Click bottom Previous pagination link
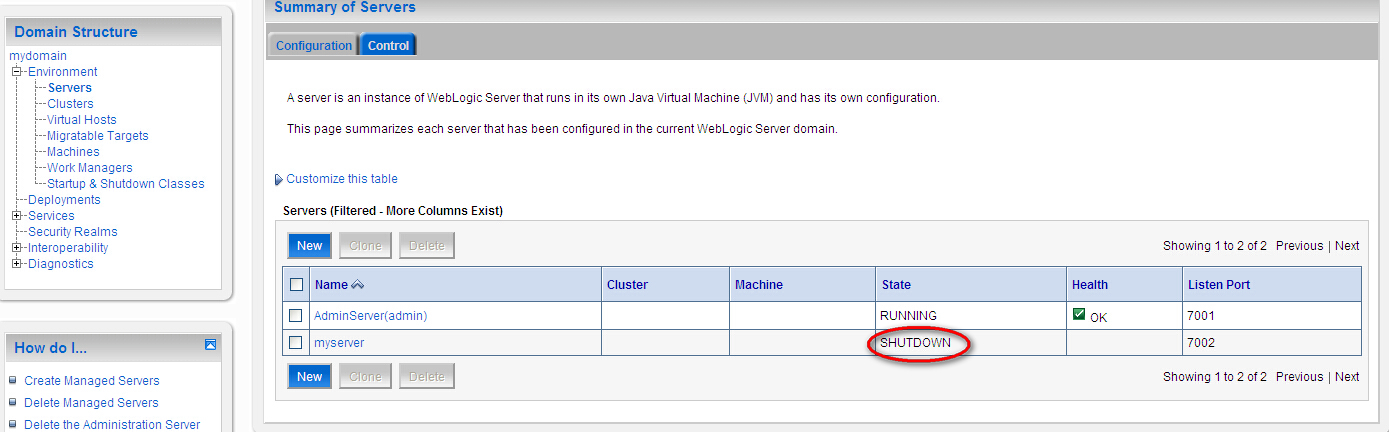This screenshot has width=1389, height=432. tap(1299, 377)
